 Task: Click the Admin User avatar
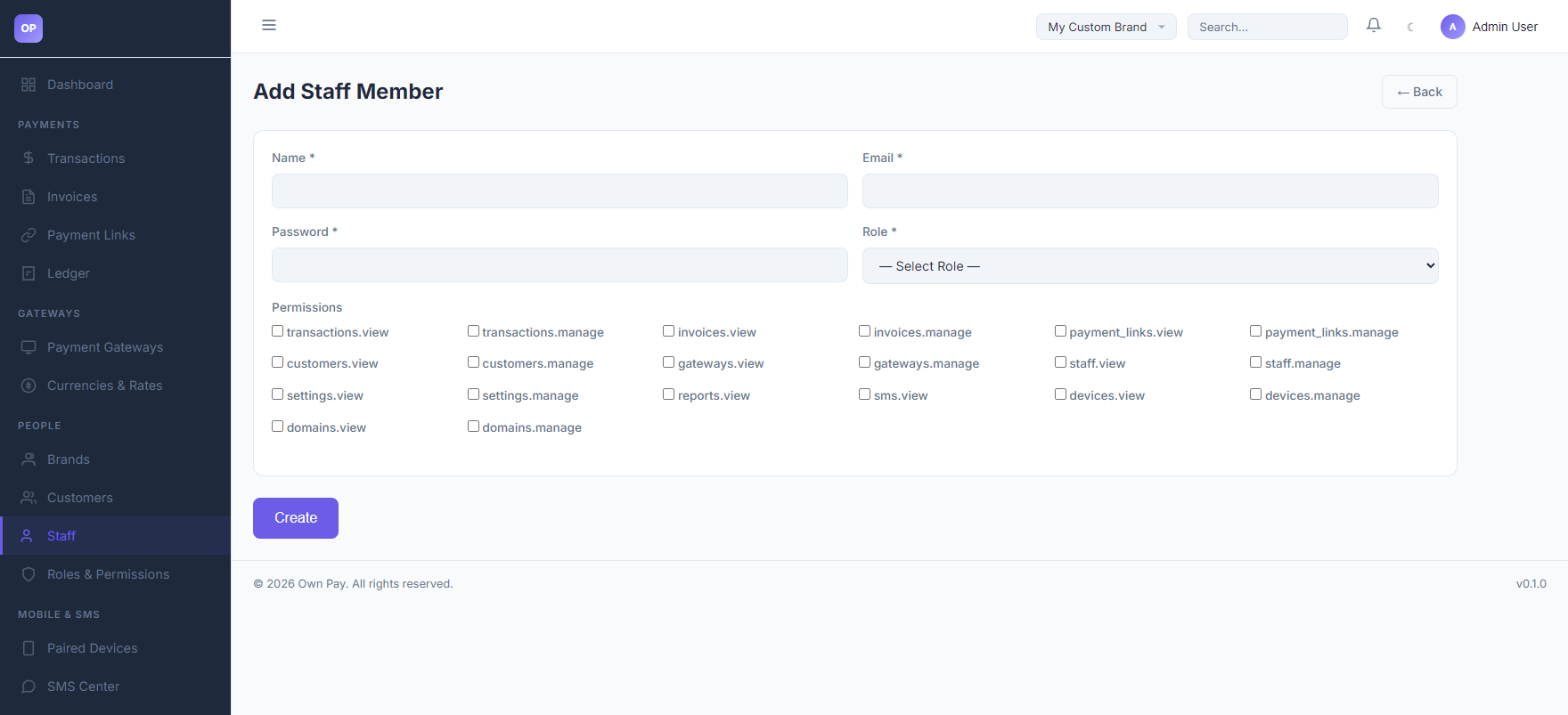(x=1453, y=27)
